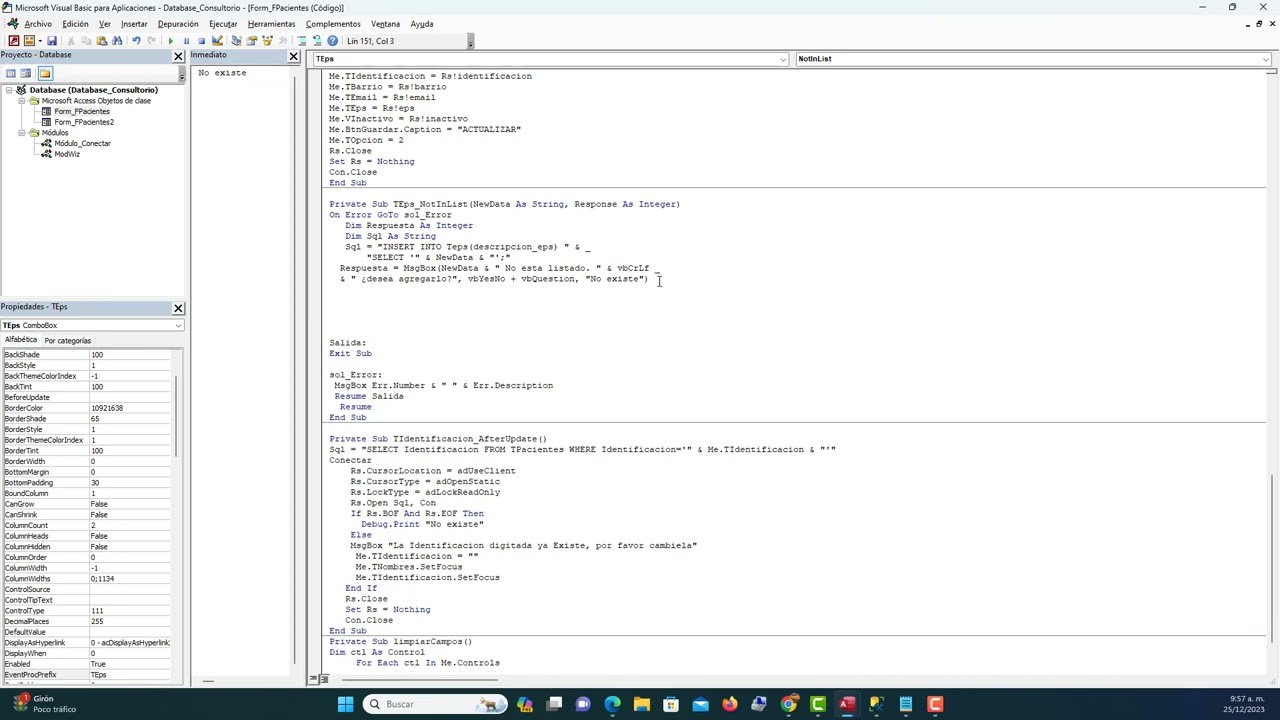Click the Cut scissors icon
1280x720 pixels.
[x=70, y=41]
